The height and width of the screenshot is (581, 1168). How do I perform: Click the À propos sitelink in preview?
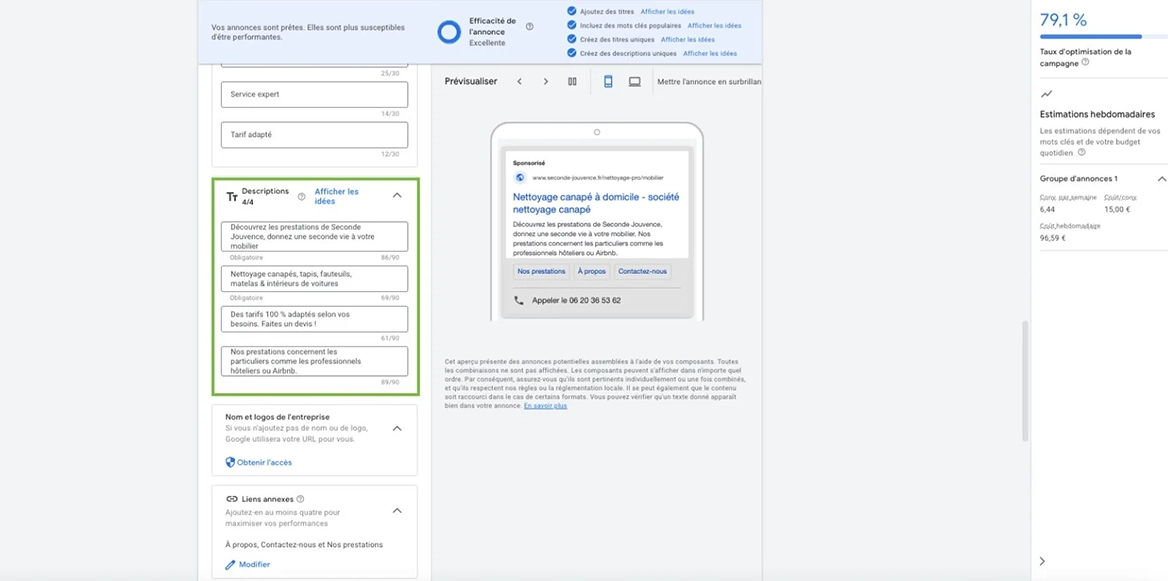(x=592, y=271)
